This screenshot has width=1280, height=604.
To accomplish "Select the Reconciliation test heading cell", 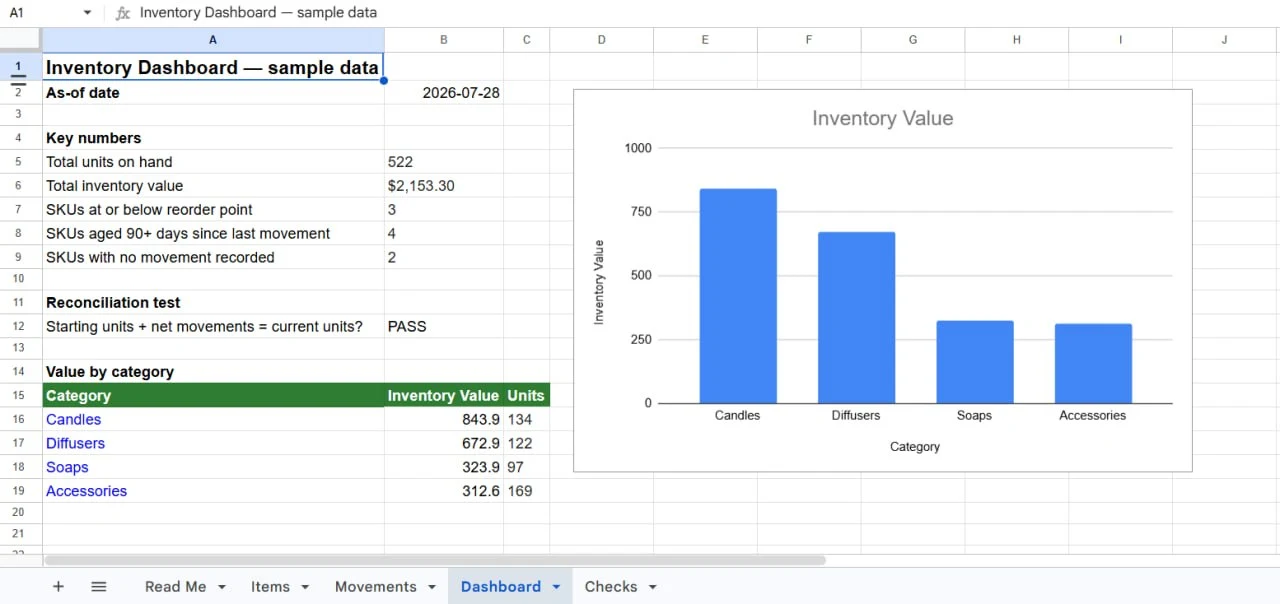I will click(x=213, y=303).
